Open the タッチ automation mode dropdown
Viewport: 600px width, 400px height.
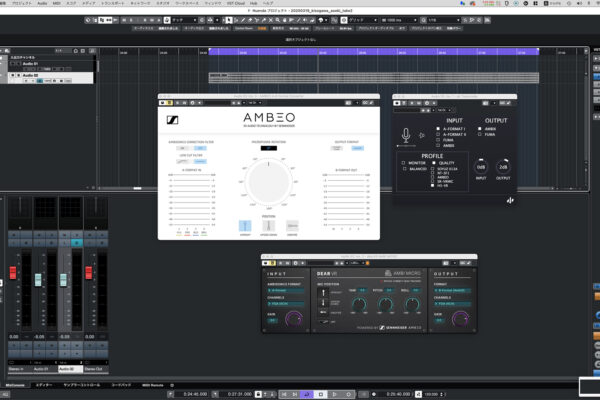184,20
